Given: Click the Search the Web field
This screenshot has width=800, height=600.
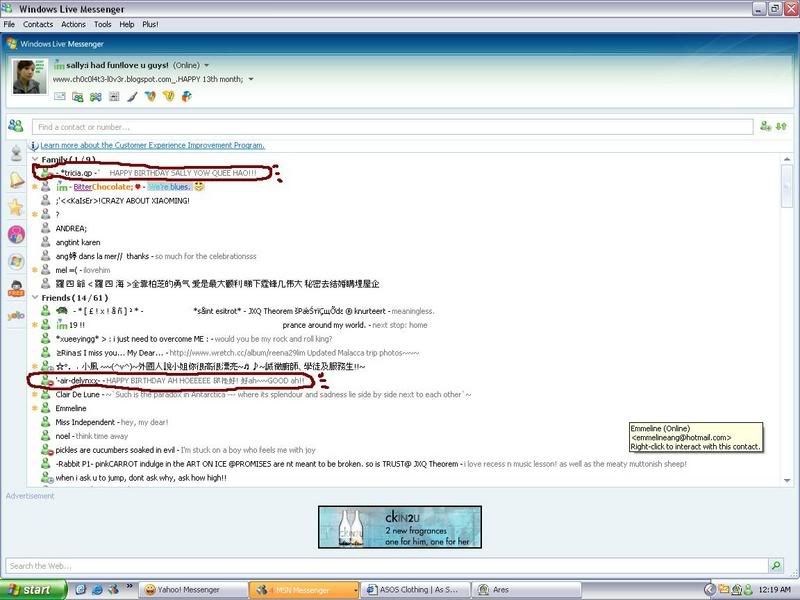Looking at the screenshot, I should coord(387,565).
